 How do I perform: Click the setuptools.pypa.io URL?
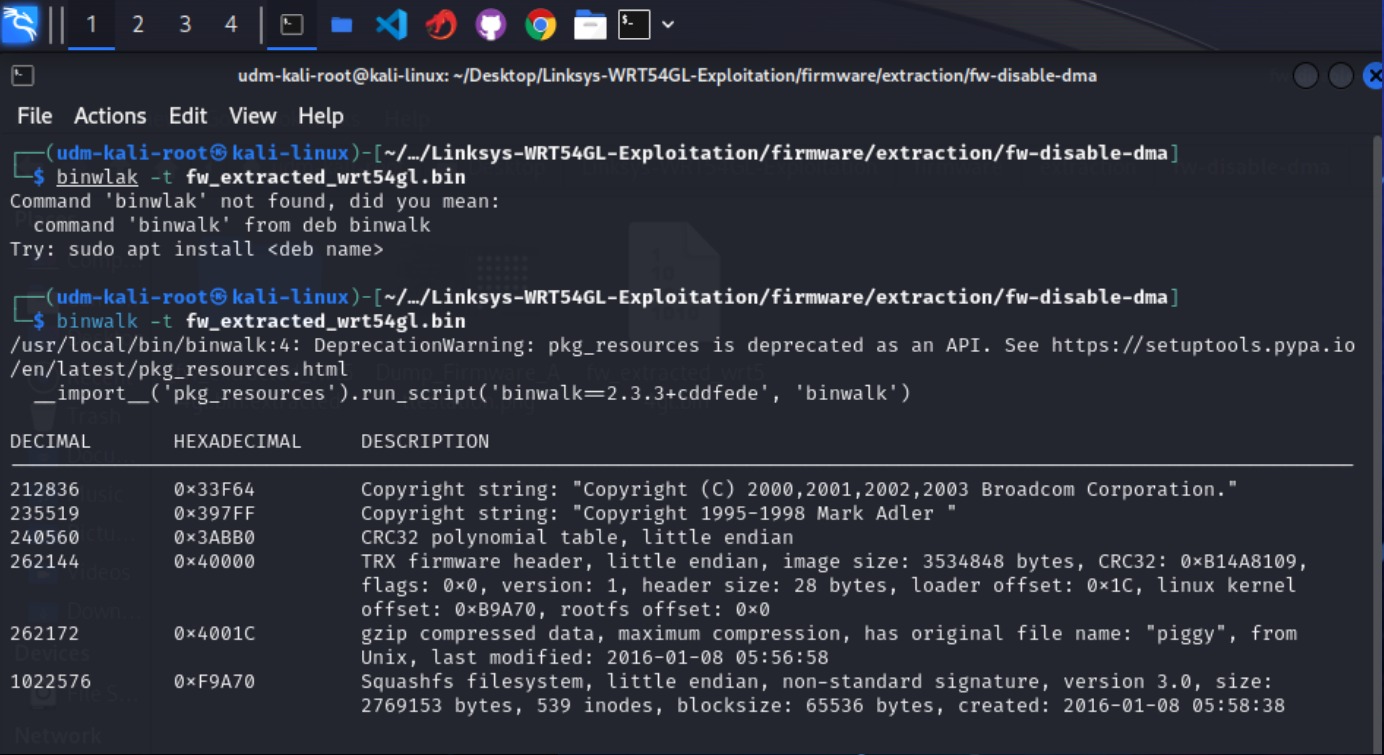pyautogui.click(x=1203, y=345)
